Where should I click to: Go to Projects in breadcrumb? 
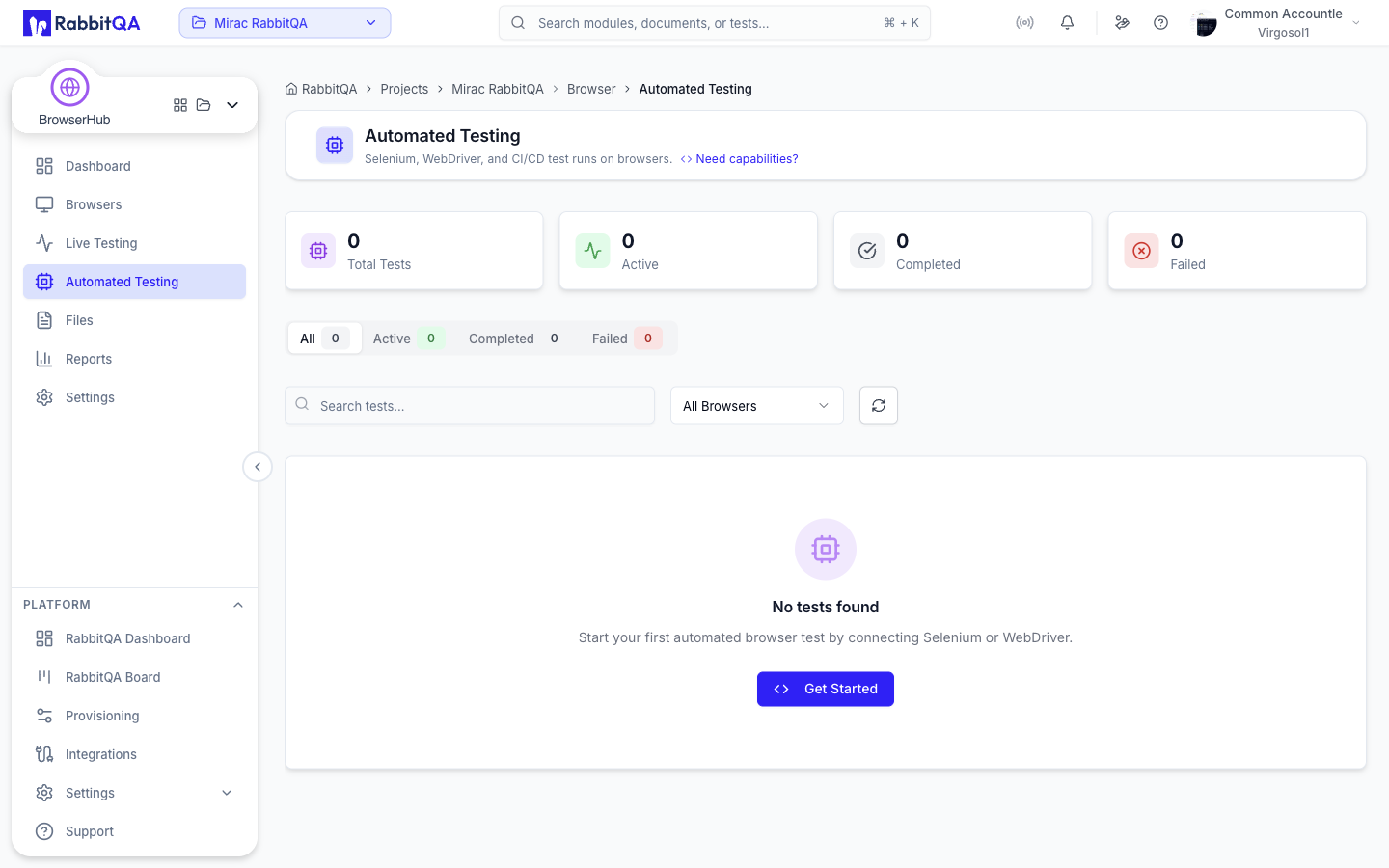pyautogui.click(x=404, y=89)
